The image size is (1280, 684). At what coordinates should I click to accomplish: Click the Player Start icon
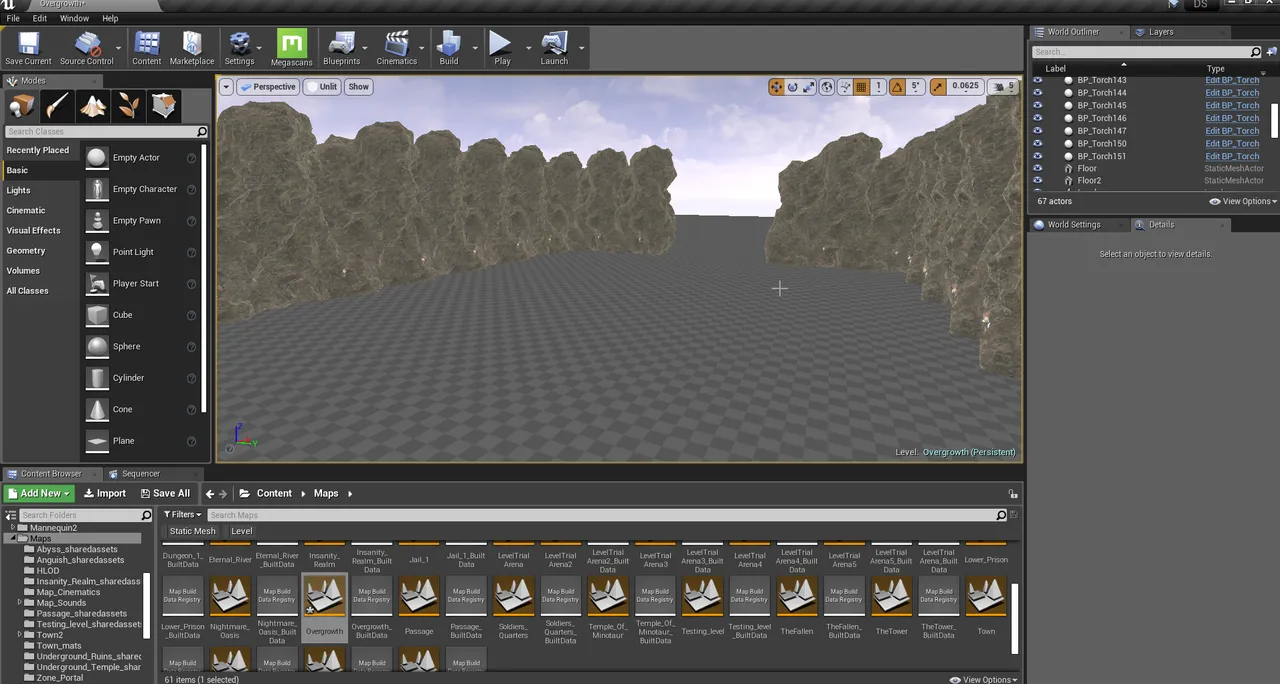[x=97, y=284]
